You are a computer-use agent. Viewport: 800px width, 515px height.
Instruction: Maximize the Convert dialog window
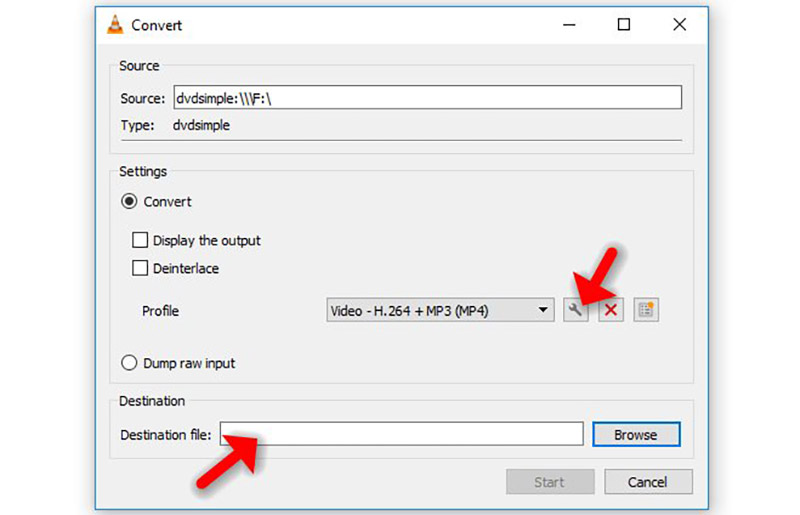tap(624, 25)
